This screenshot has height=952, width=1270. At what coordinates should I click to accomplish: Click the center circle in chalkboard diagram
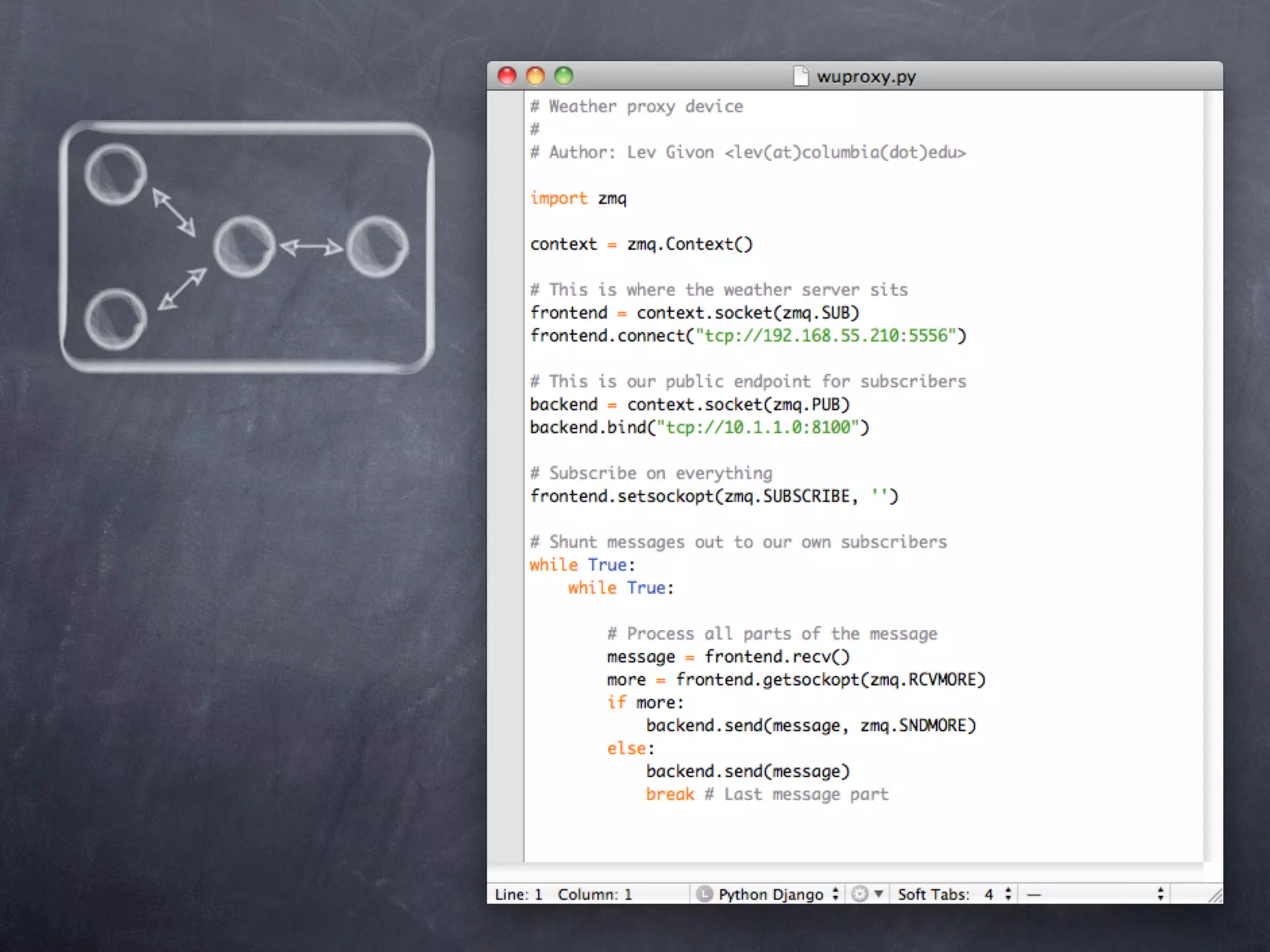pos(244,246)
